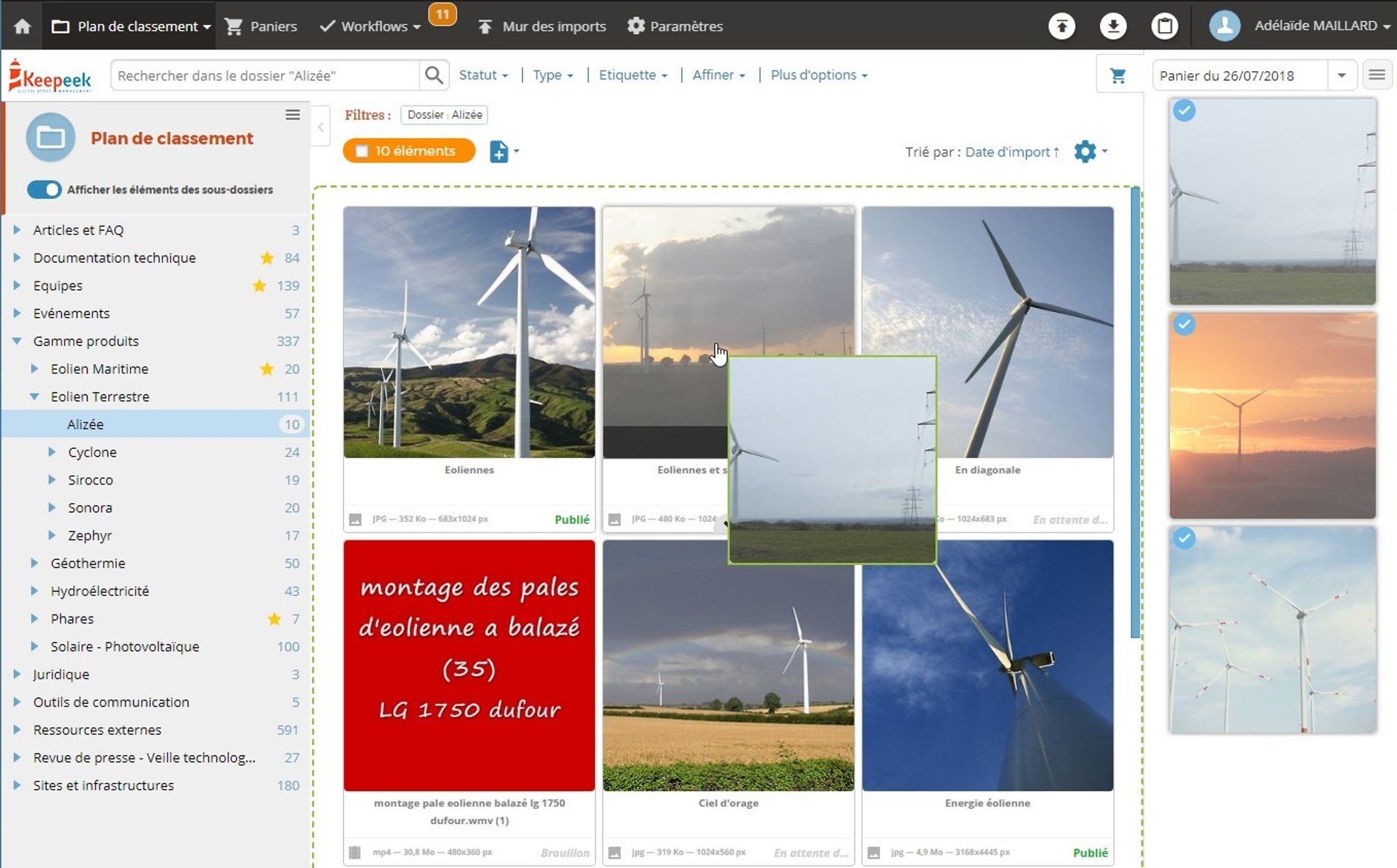1397x868 pixels.
Task: Uncheck the third basket image checkmark
Action: point(1184,538)
